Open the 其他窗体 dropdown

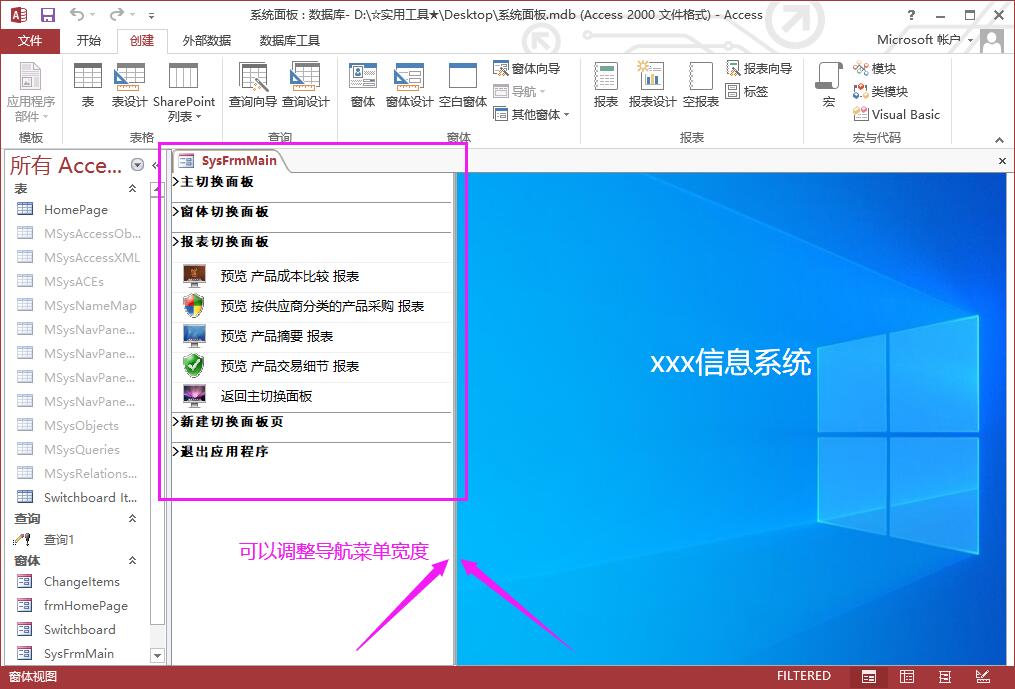(x=532, y=115)
